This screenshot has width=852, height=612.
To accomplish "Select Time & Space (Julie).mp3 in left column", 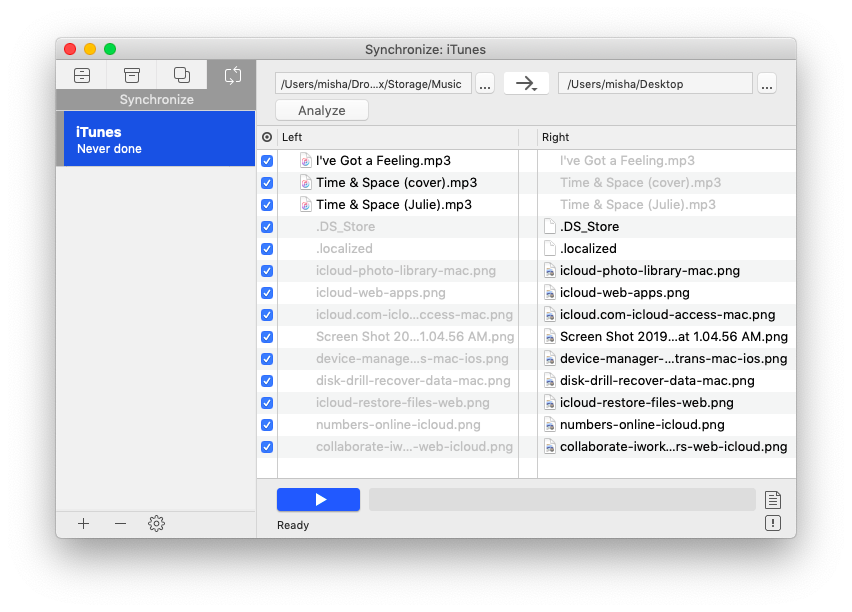I will click(394, 205).
